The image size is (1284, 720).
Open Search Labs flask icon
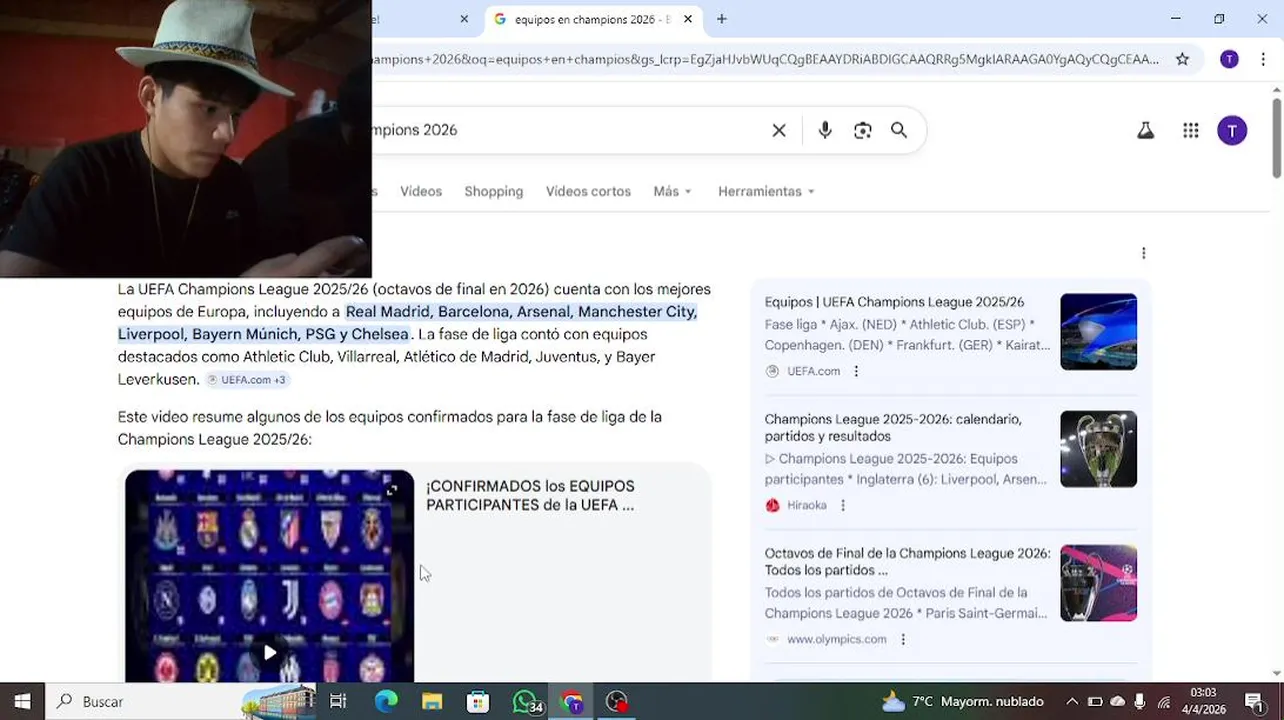point(1146,130)
